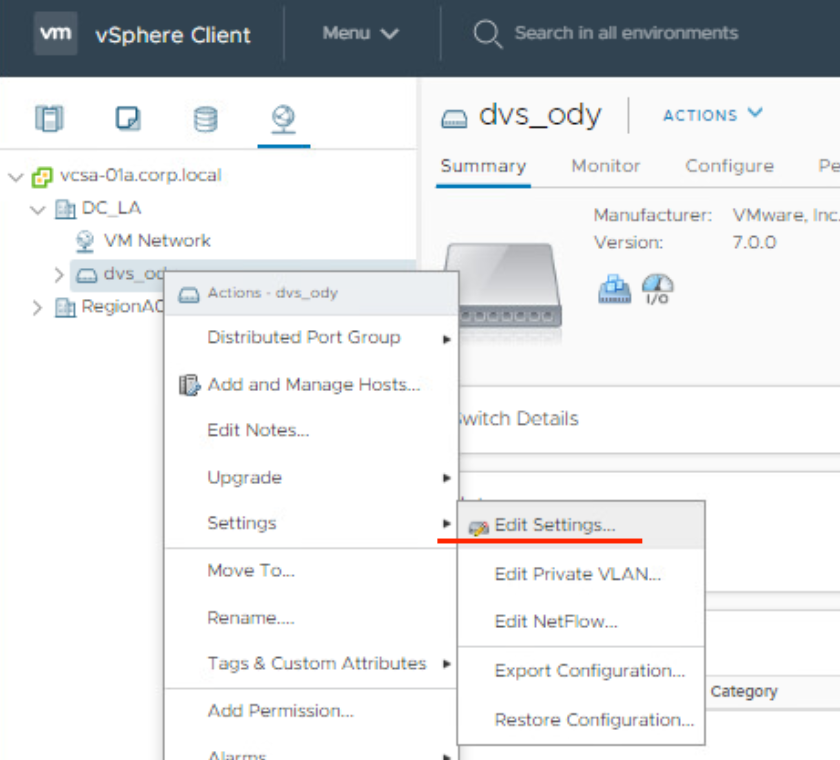
Task: Expand the dvs_ody tree node
Action: (59, 275)
